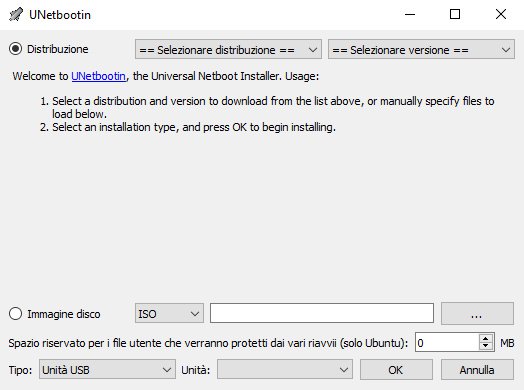Select the Distribuzione radio button
This screenshot has width=524, height=390.
[15, 49]
